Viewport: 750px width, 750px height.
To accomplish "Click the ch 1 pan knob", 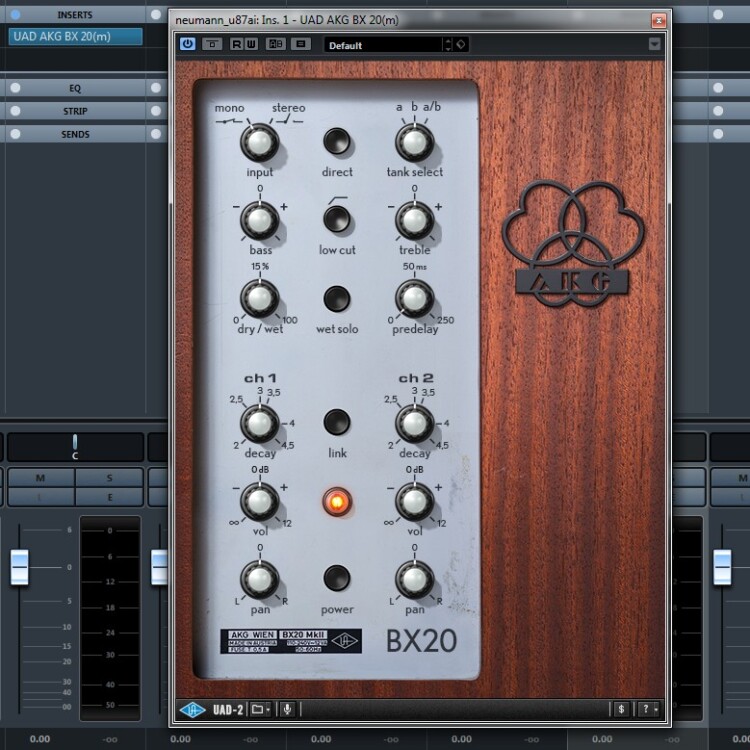I will [x=259, y=580].
